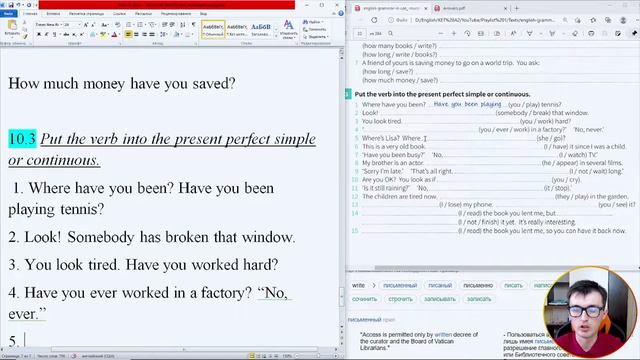The height and width of the screenshot is (360, 640).
Task: Save the Word document from quick access toolbar
Action: [x=11, y=5]
